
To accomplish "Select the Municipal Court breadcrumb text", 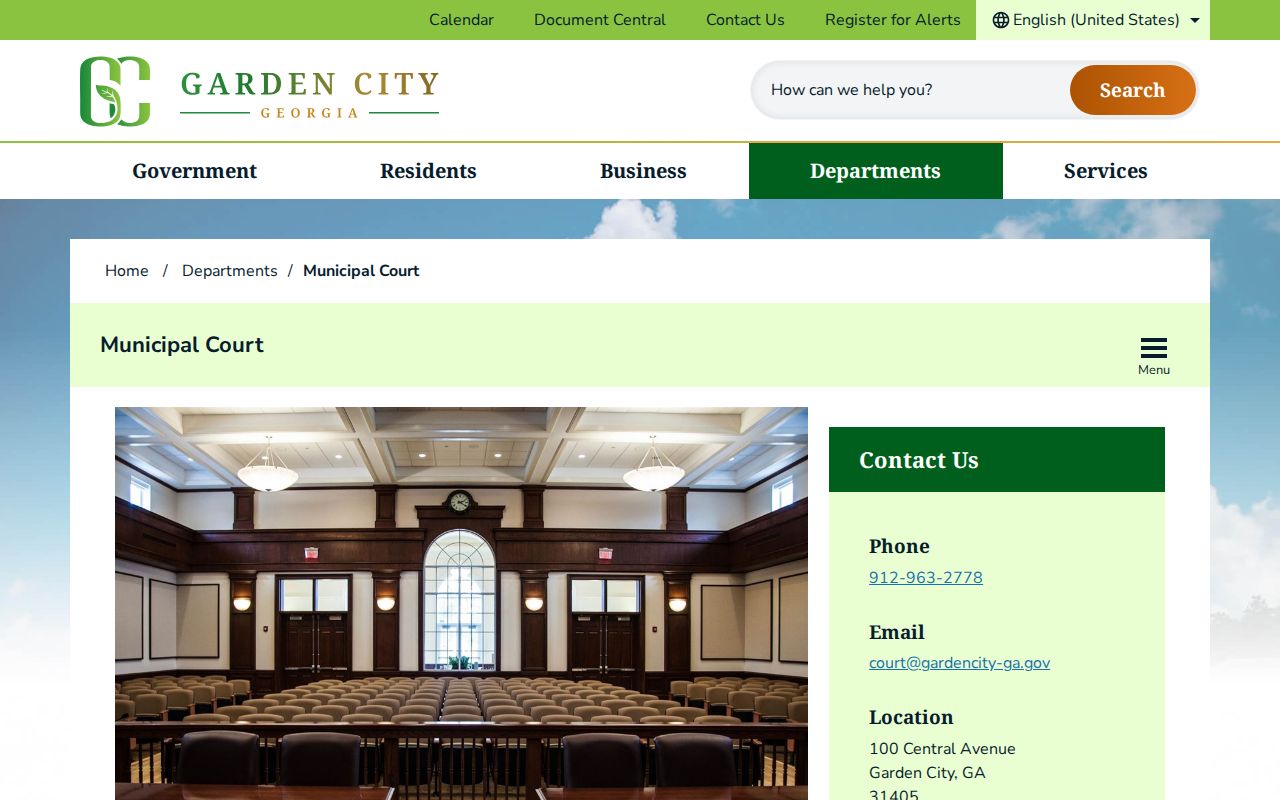I will pyautogui.click(x=361, y=271).
